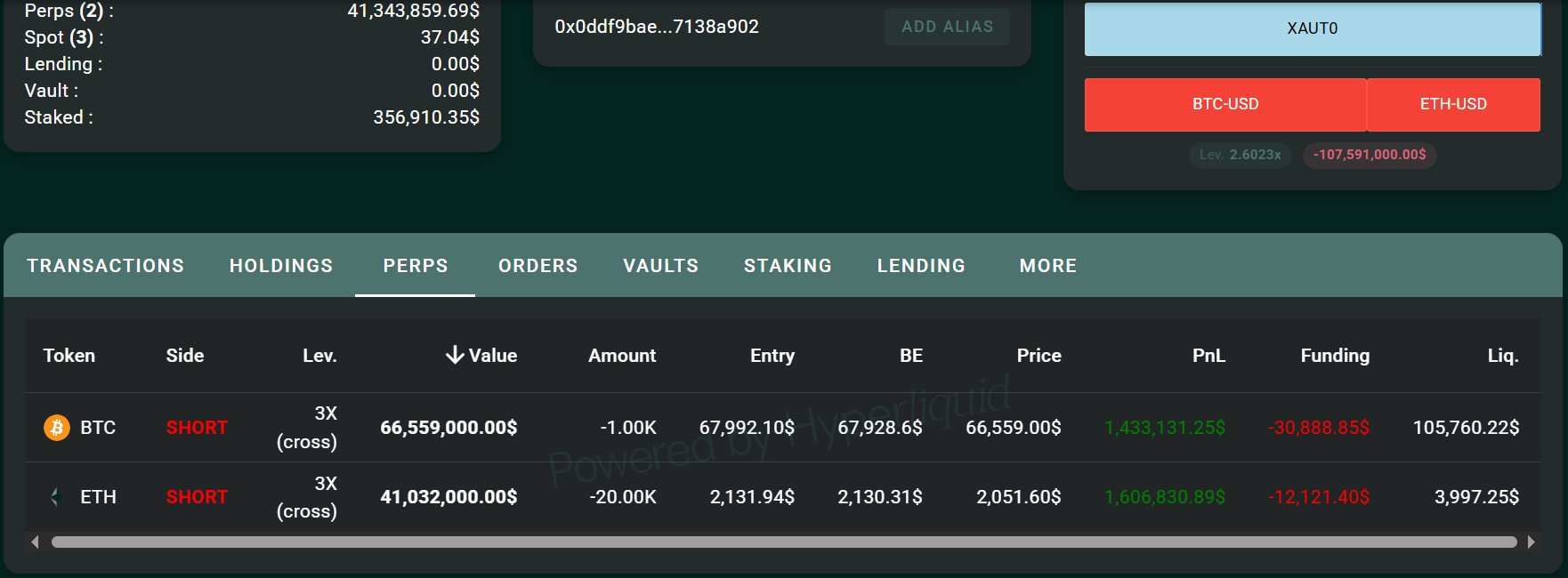Click the horizontal scrollbar under the perps table
The image size is (1568, 578).
point(783,542)
